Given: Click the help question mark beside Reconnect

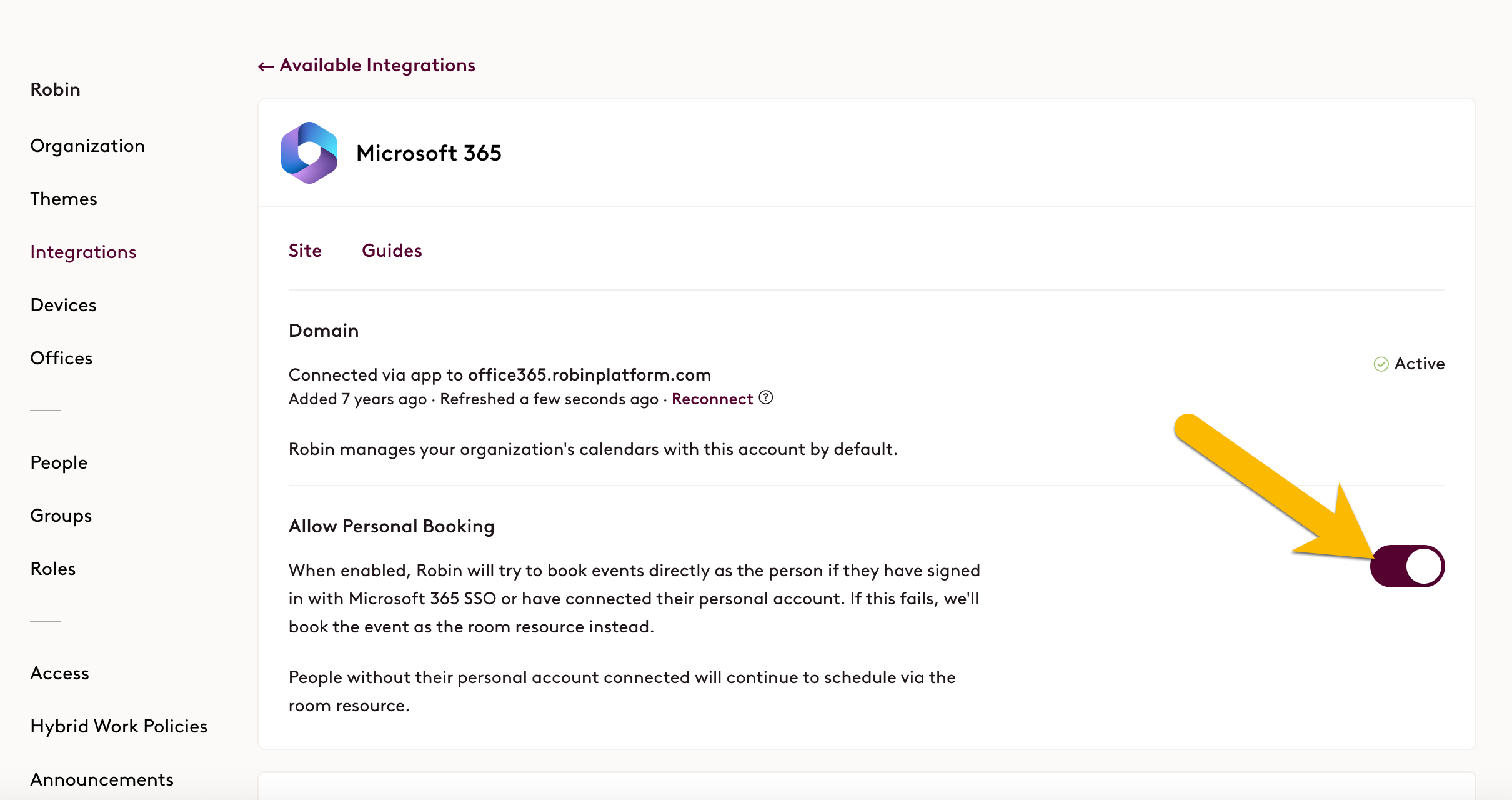Looking at the screenshot, I should [x=766, y=398].
